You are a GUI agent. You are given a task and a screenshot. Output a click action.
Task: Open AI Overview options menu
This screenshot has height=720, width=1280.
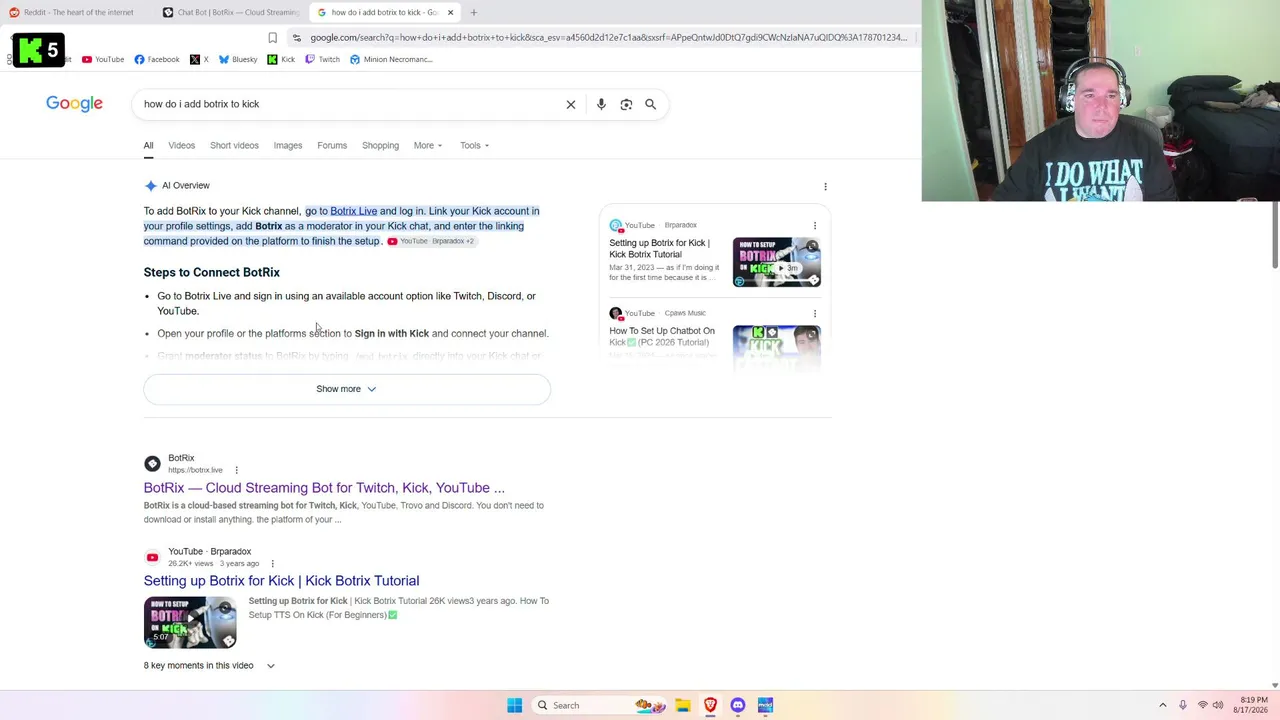pyautogui.click(x=825, y=186)
